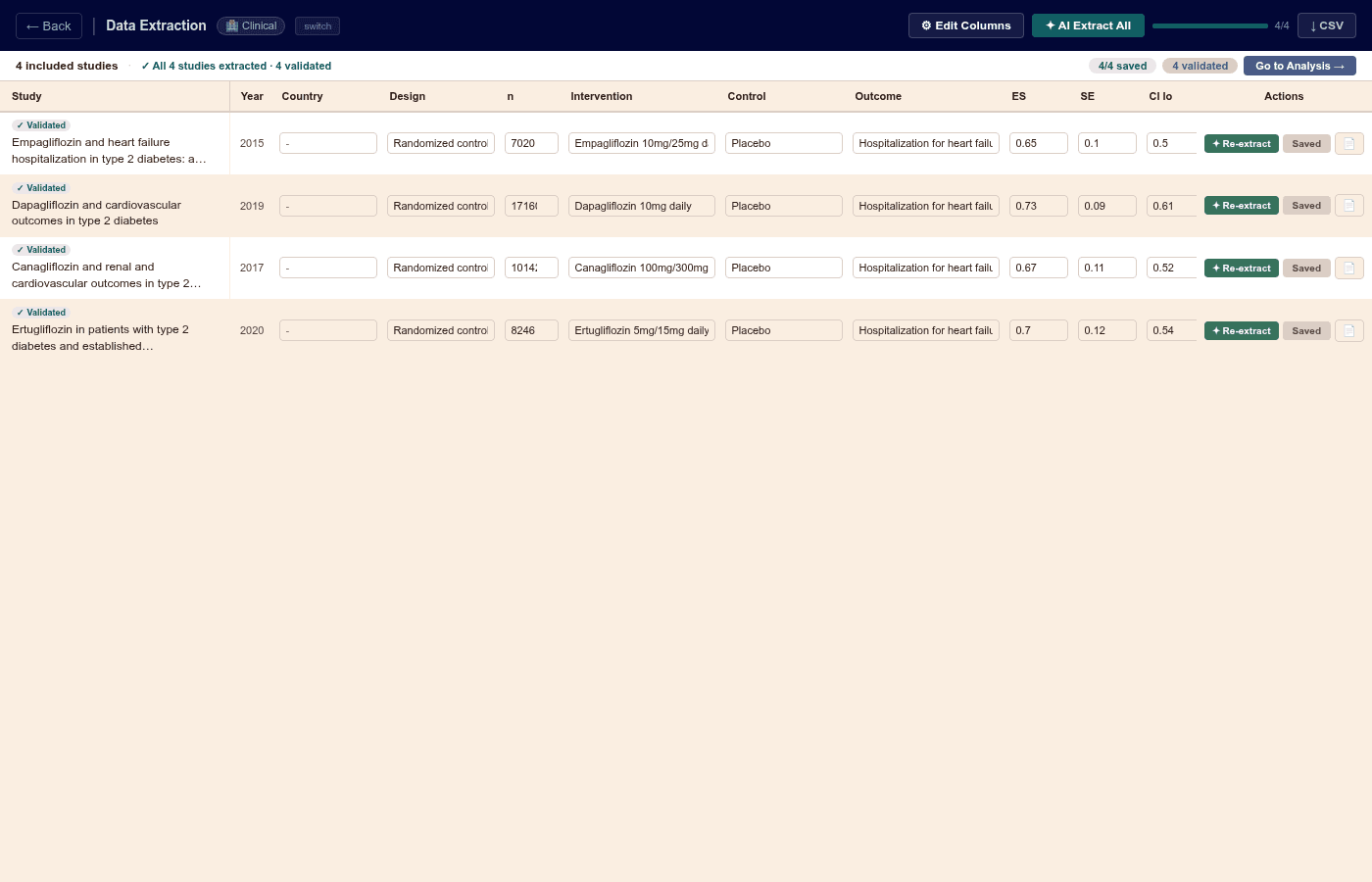Click Saved button in the 2015 study row
The height and width of the screenshot is (882, 1372).
[x=1306, y=143]
